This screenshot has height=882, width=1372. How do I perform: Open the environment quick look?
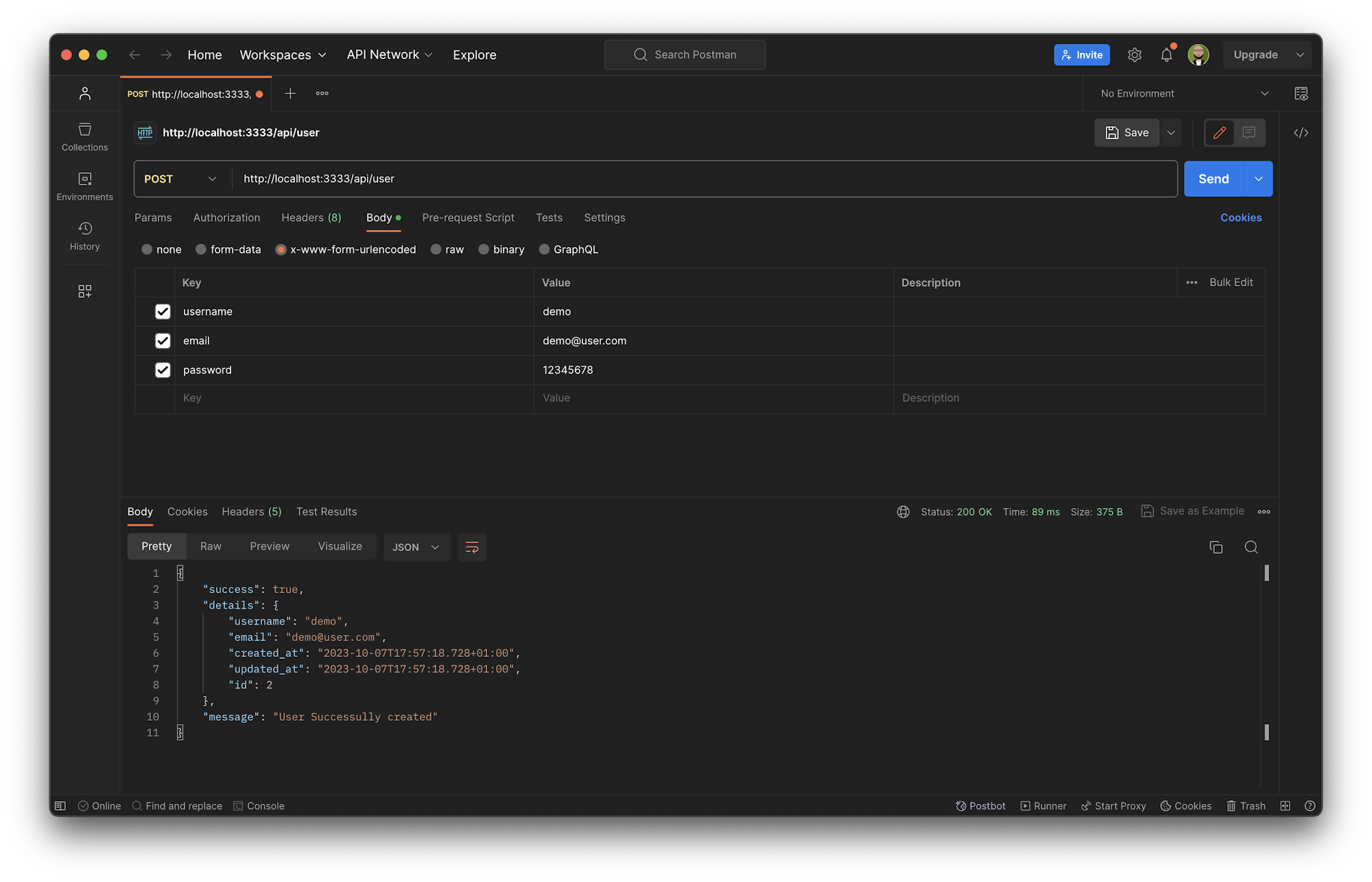click(x=1301, y=93)
